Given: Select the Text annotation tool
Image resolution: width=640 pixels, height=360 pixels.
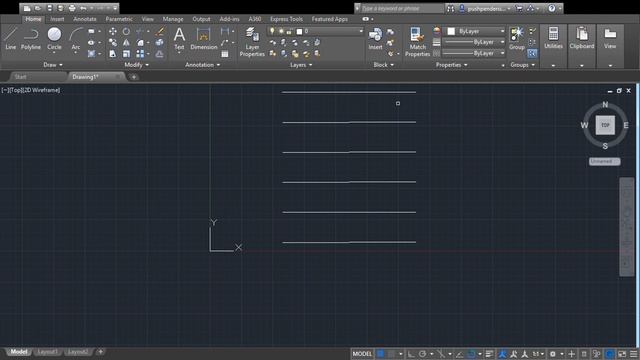Looking at the screenshot, I should (179, 39).
